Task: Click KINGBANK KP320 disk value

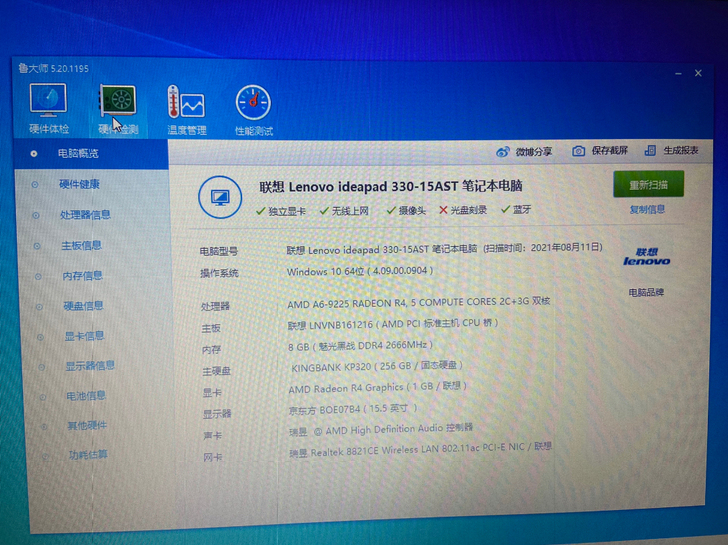Action: pos(377,366)
